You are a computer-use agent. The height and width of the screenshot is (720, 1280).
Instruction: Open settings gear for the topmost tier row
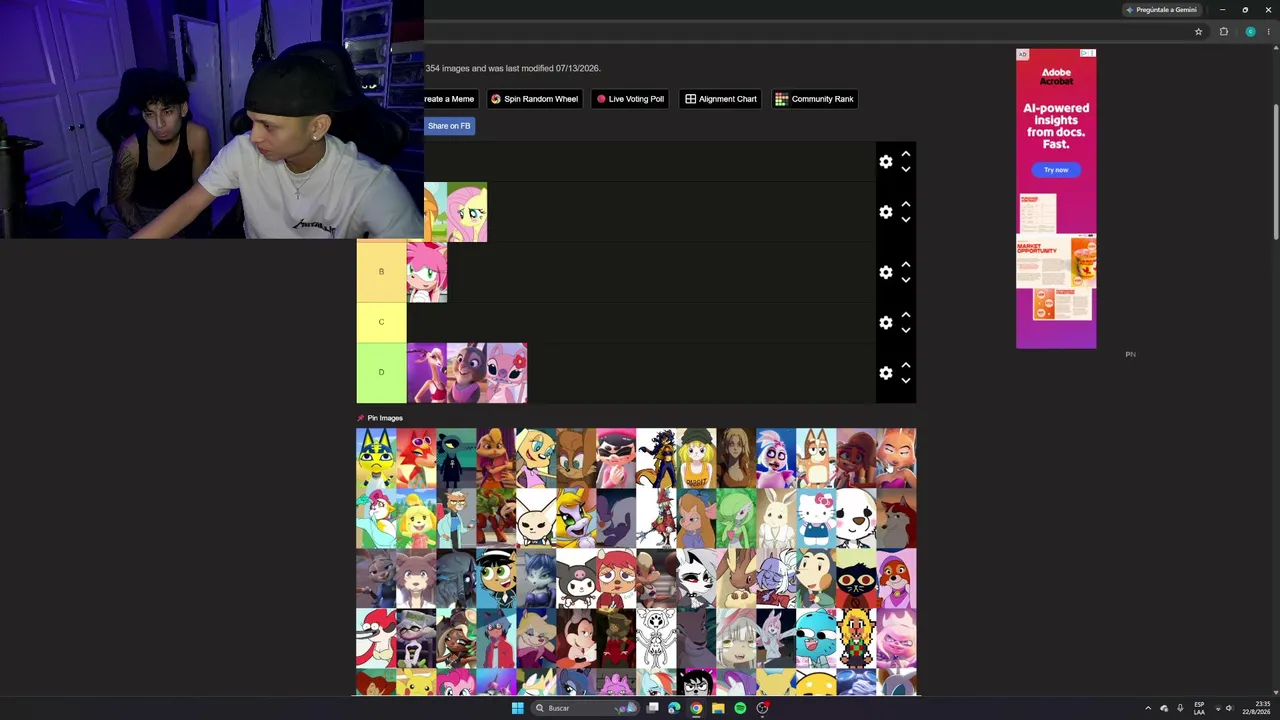[885, 162]
